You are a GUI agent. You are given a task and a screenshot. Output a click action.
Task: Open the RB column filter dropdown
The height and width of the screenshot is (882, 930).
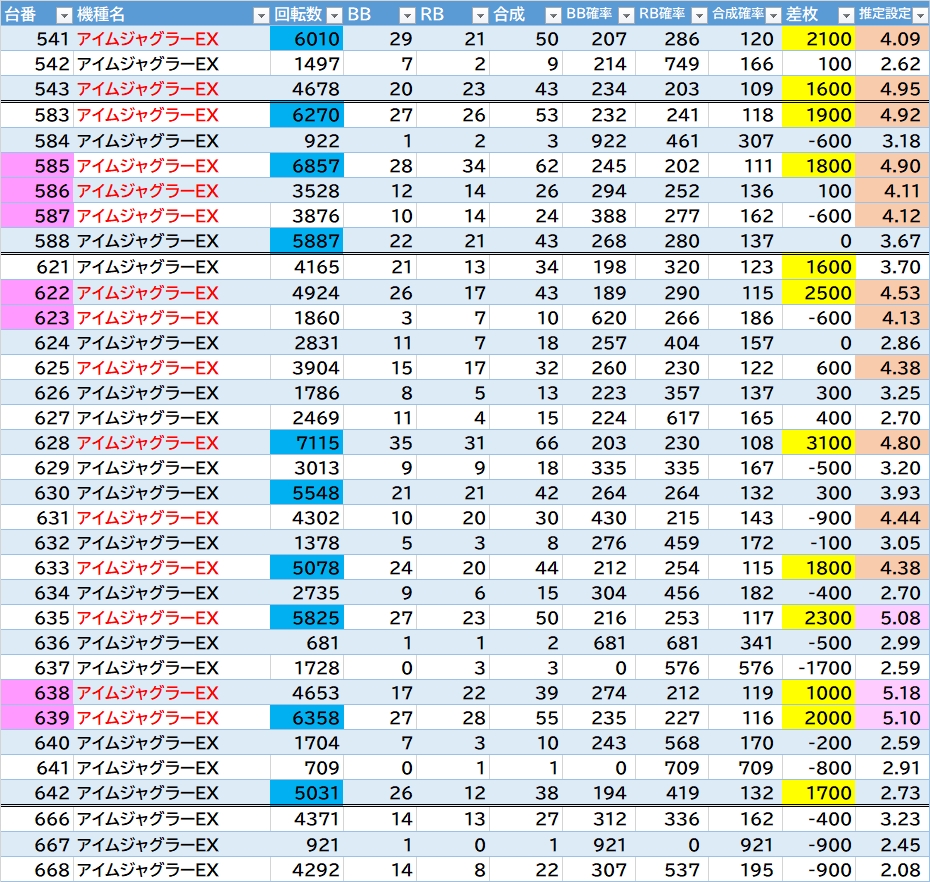[480, 15]
